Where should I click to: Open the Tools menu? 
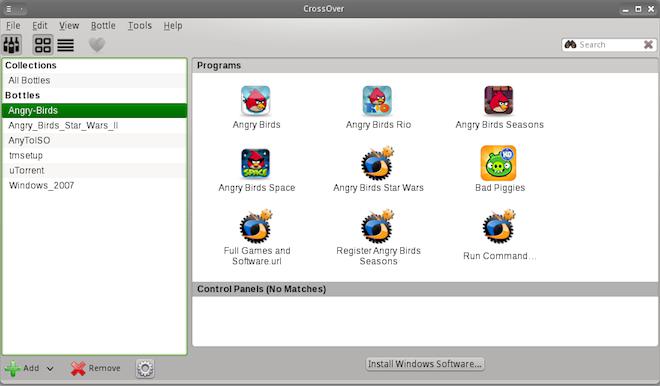pyautogui.click(x=140, y=26)
